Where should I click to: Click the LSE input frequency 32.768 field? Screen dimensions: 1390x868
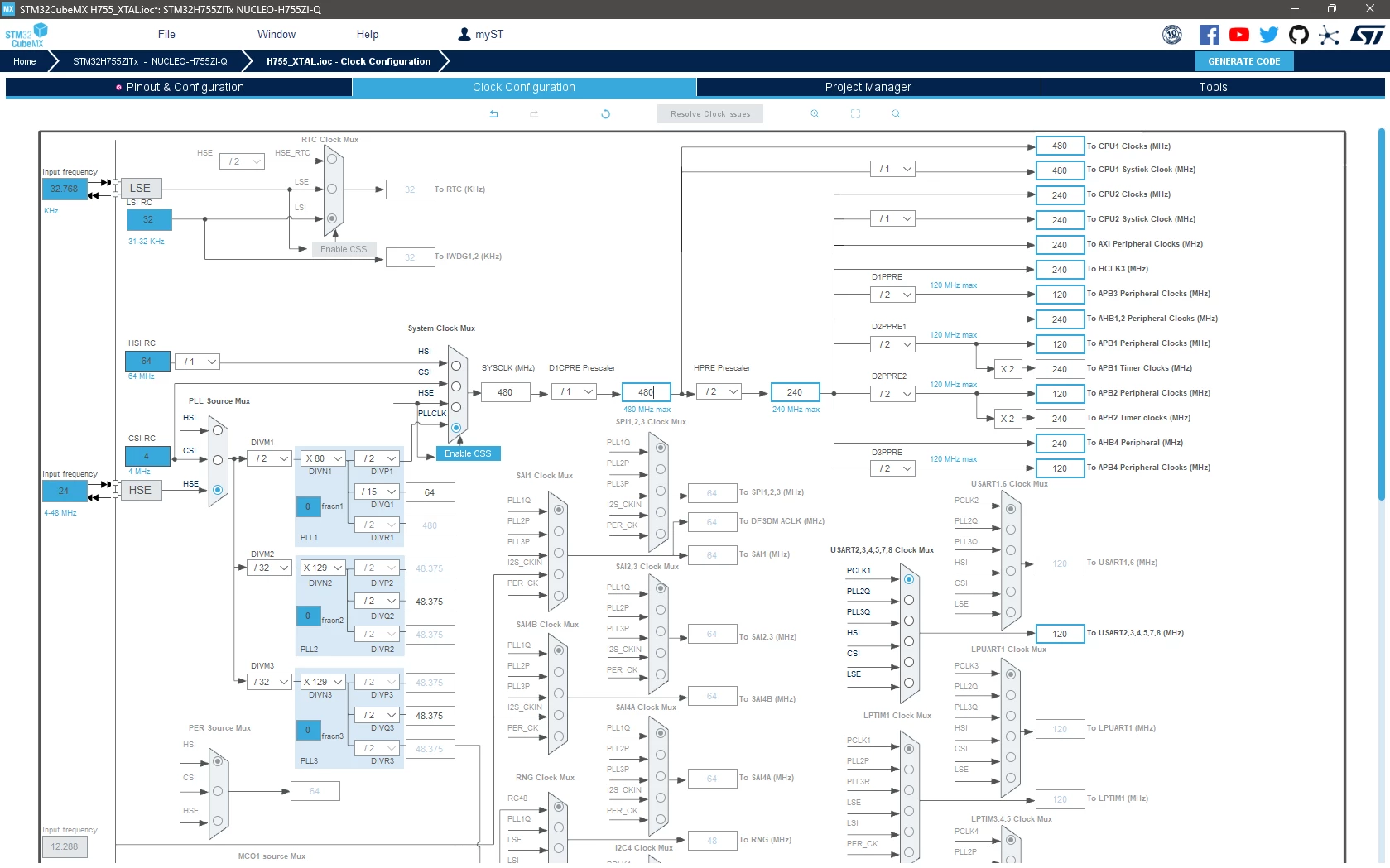pos(64,189)
